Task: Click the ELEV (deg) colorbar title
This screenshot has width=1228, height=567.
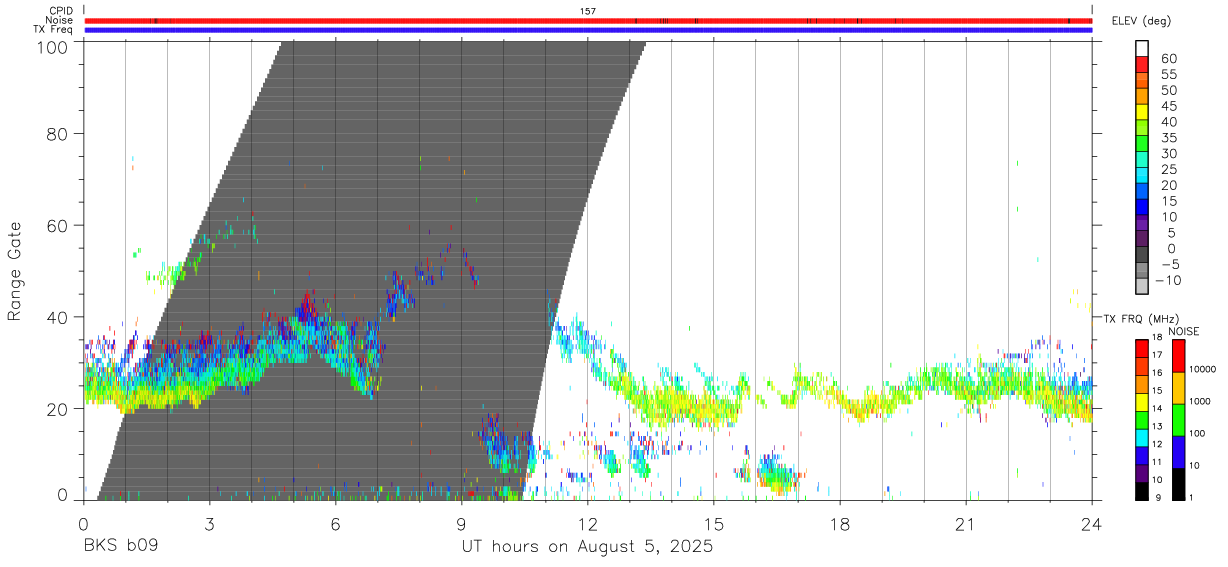Action: tap(1141, 21)
